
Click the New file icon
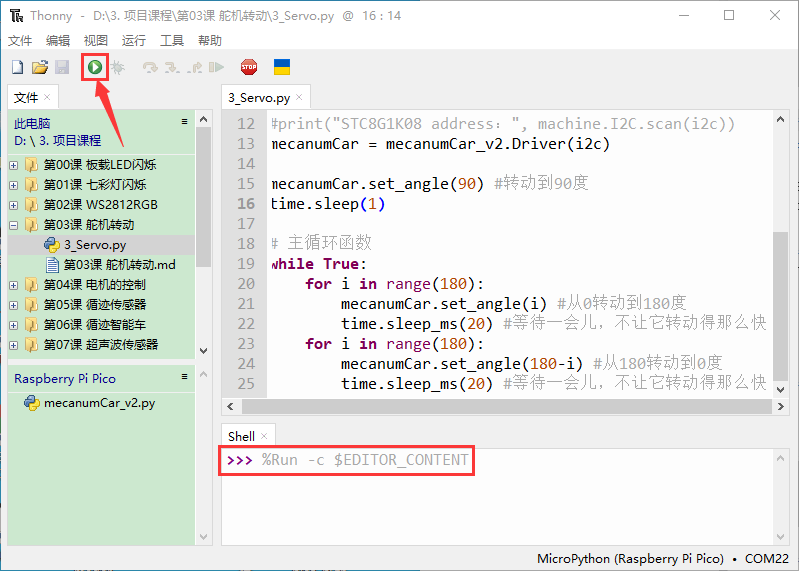17,67
